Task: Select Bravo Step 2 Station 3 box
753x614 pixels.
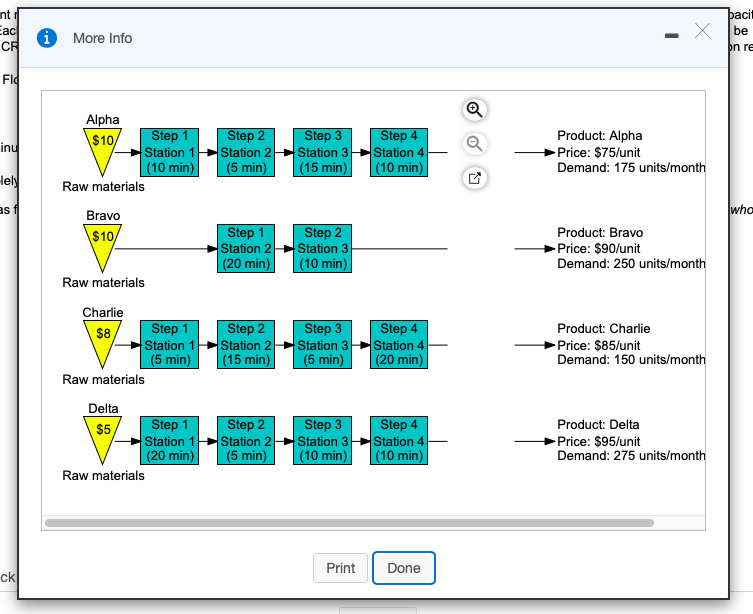Action: (322, 248)
